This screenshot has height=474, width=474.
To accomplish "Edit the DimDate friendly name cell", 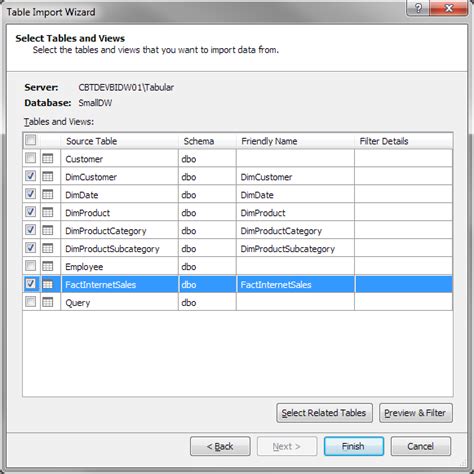I will 295,195.
